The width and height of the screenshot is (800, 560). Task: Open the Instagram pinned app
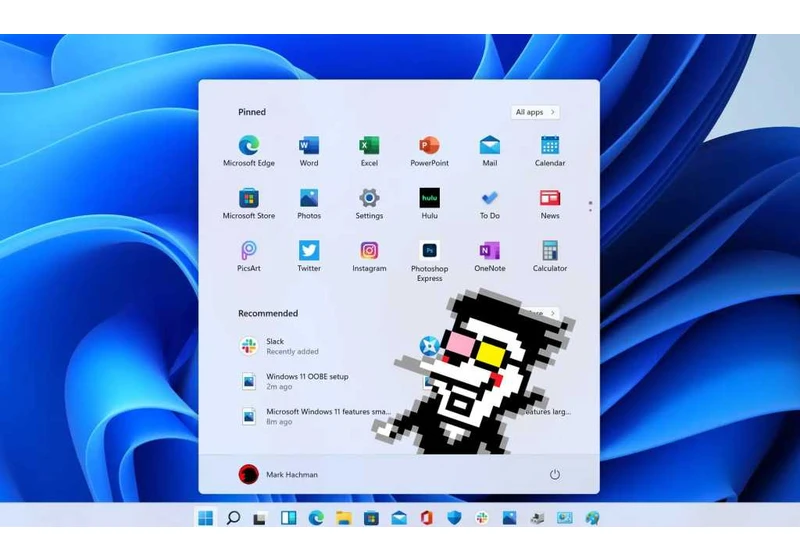click(369, 256)
